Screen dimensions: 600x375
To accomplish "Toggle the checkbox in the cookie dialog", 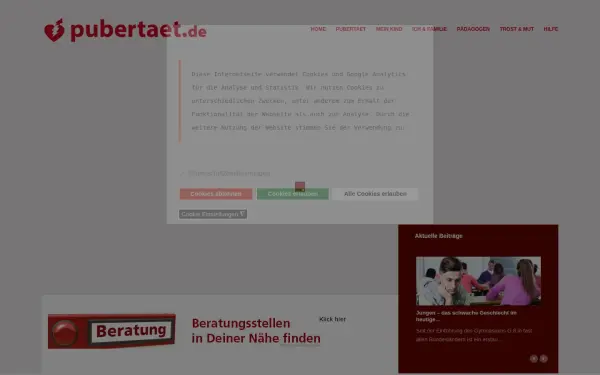I will 182,174.
